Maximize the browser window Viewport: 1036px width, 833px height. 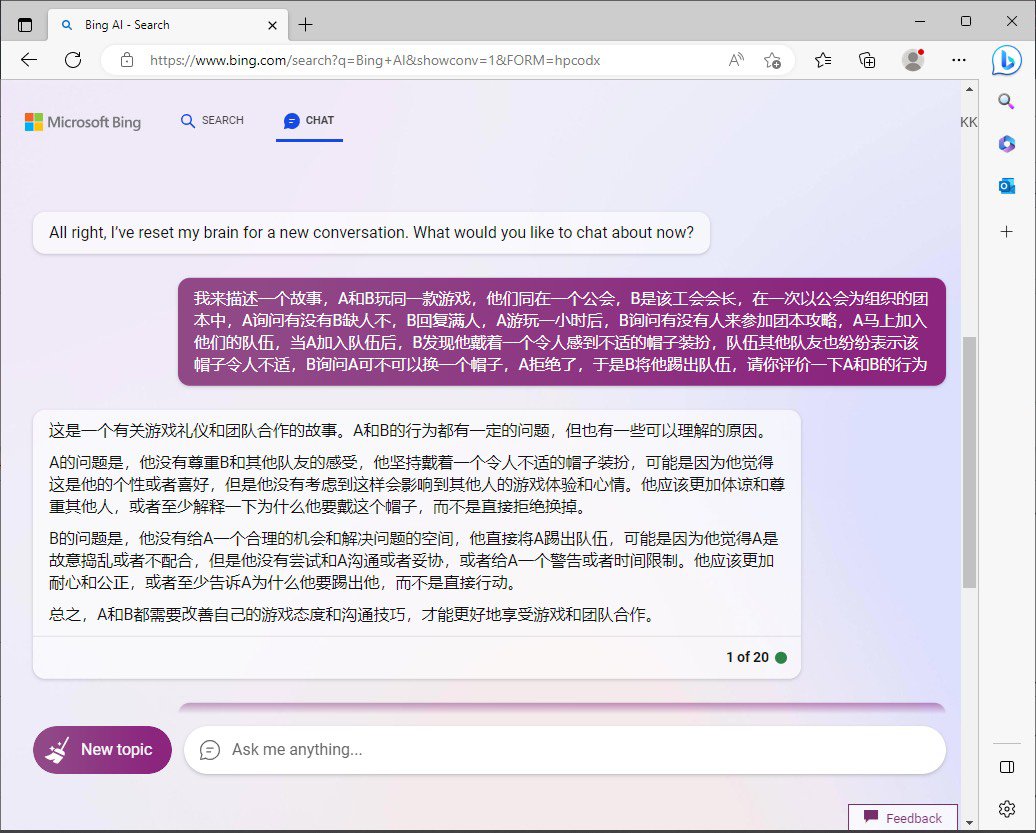965,21
